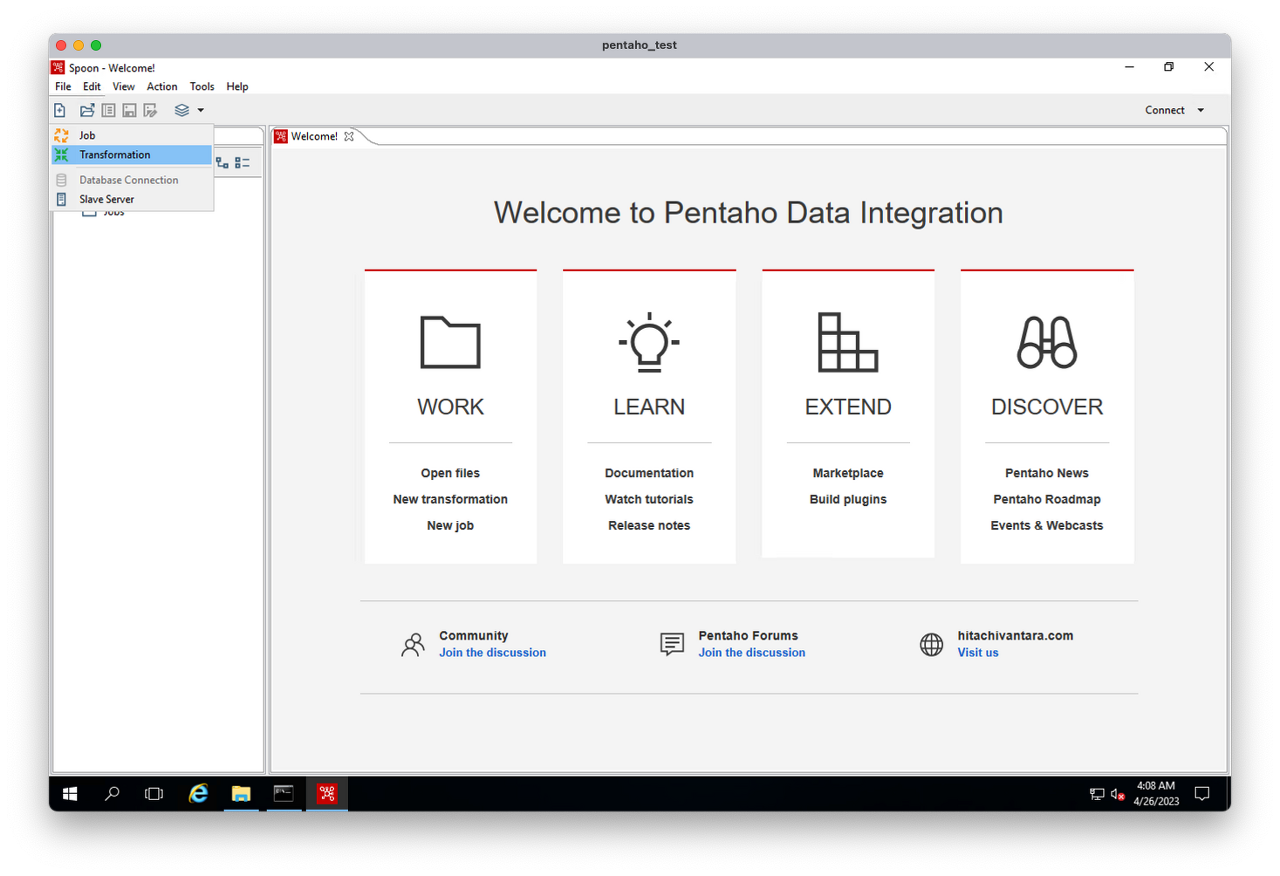Open the Build plugins link
Viewport: 1280px width, 876px height.
[848, 499]
